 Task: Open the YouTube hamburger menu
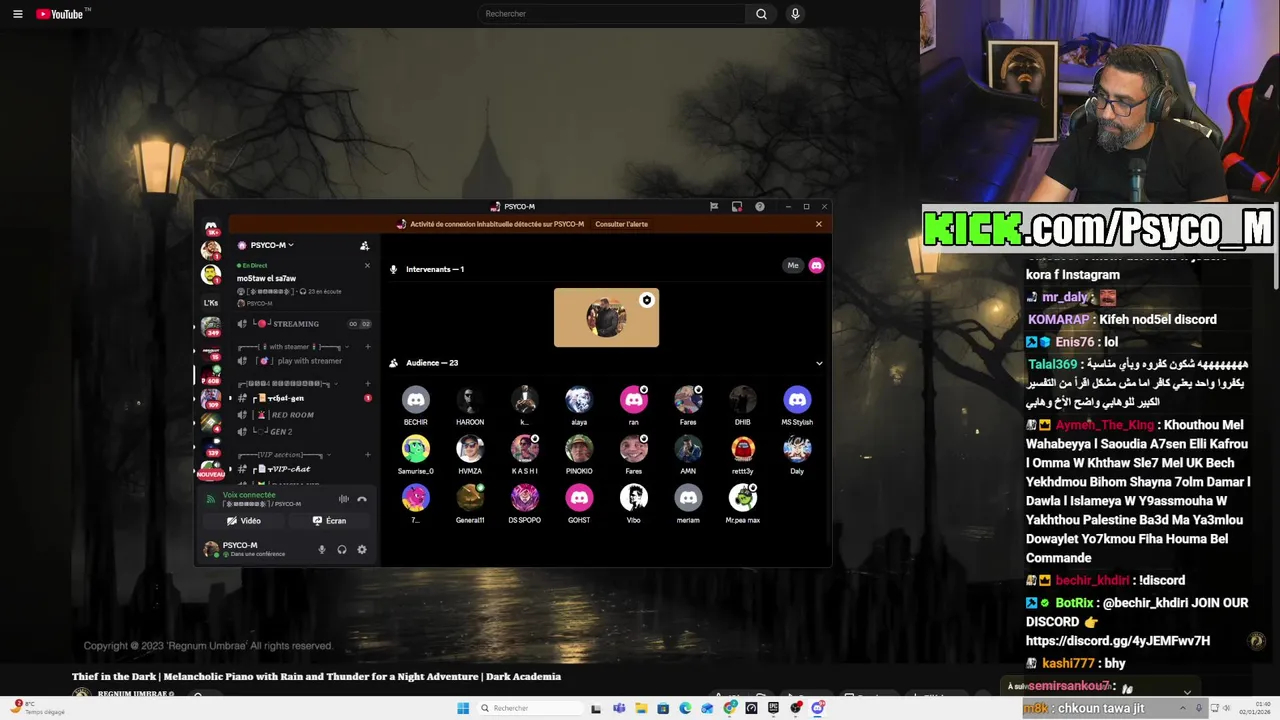tap(17, 14)
